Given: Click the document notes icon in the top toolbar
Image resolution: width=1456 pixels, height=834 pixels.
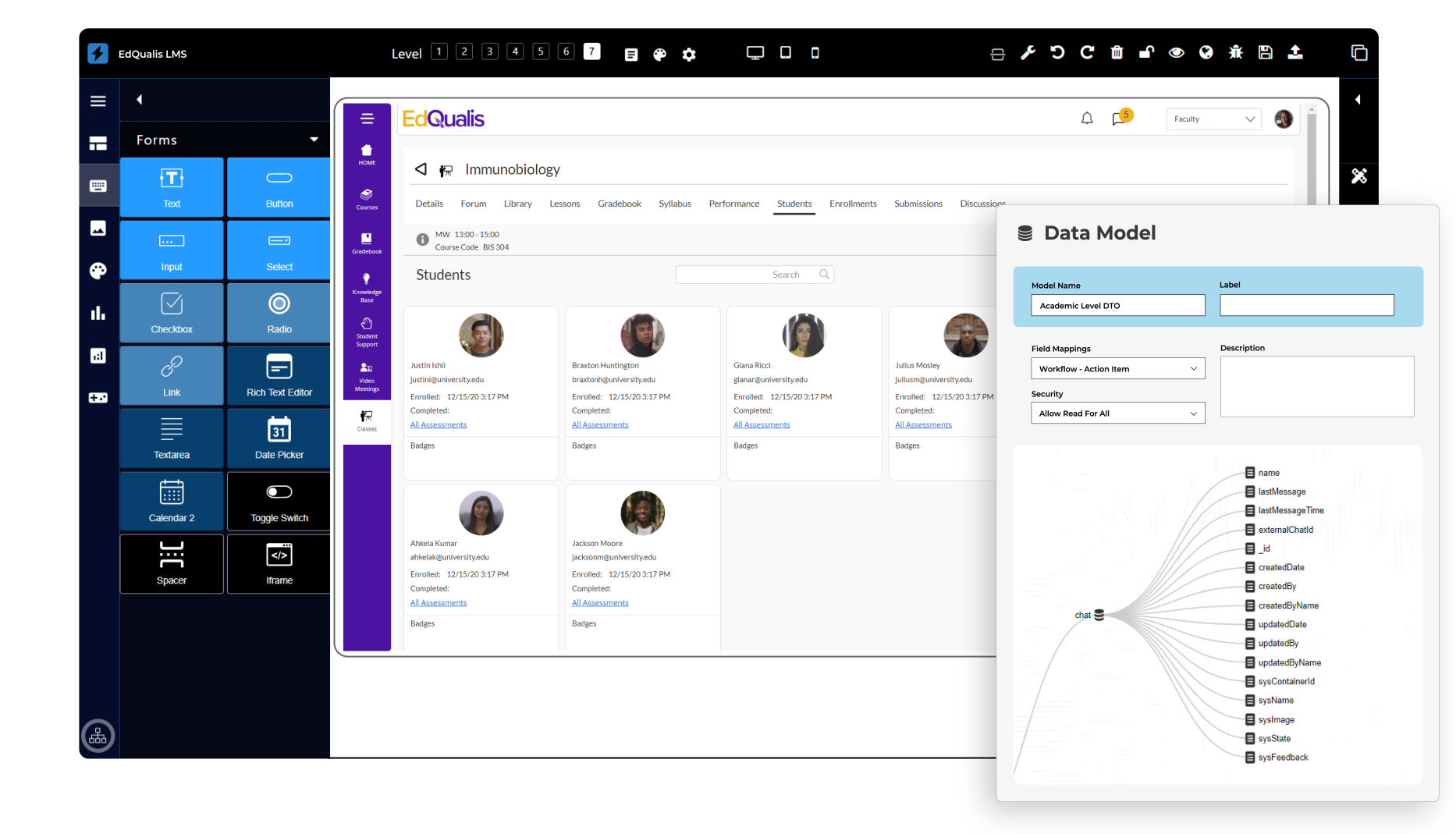Looking at the screenshot, I should [x=631, y=55].
